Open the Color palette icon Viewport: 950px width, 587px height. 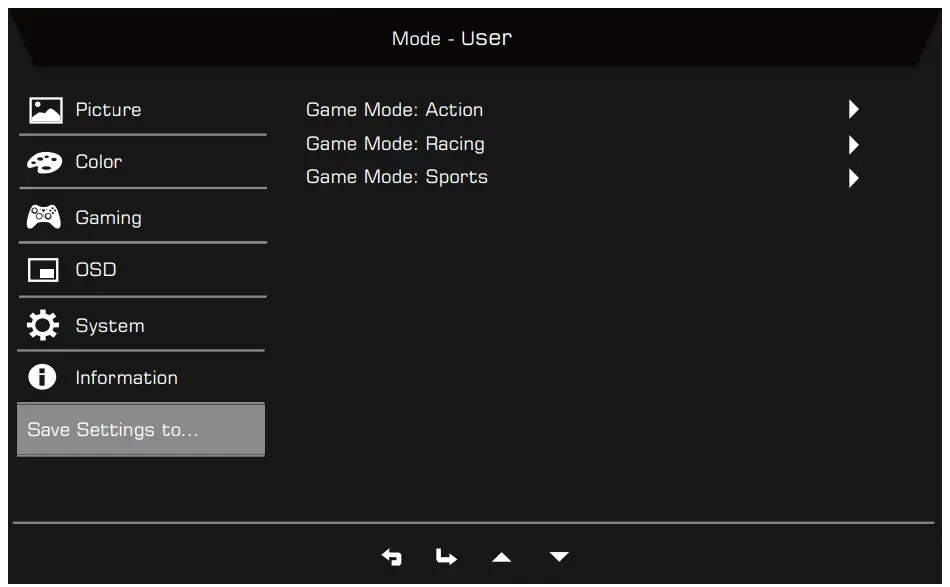click(x=43, y=161)
